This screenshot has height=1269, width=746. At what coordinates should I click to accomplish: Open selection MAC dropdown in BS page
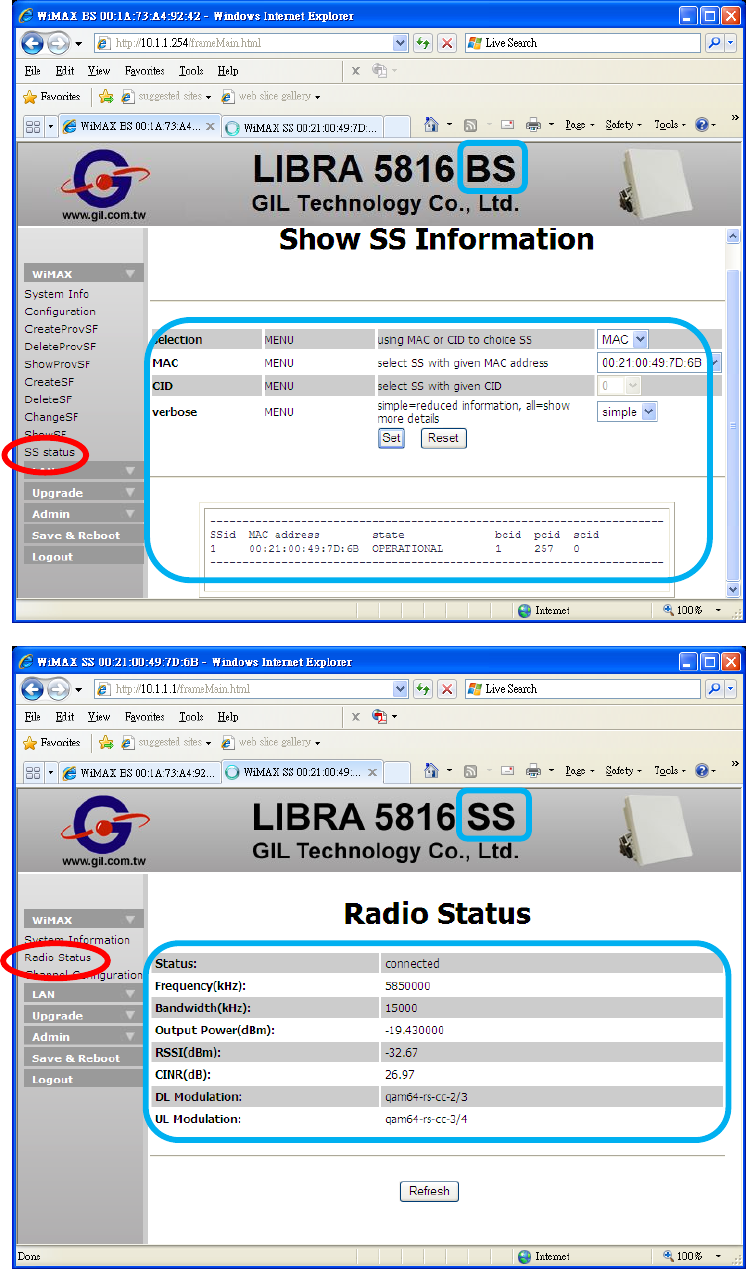(623, 340)
